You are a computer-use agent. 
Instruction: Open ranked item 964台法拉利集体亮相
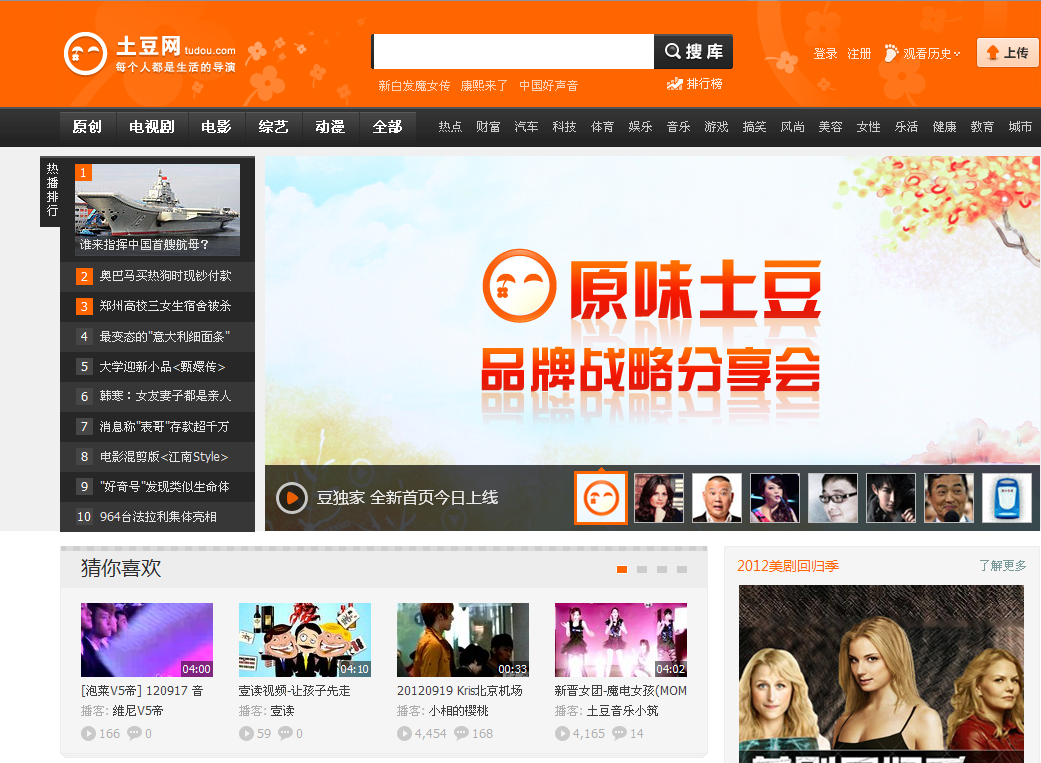point(158,517)
